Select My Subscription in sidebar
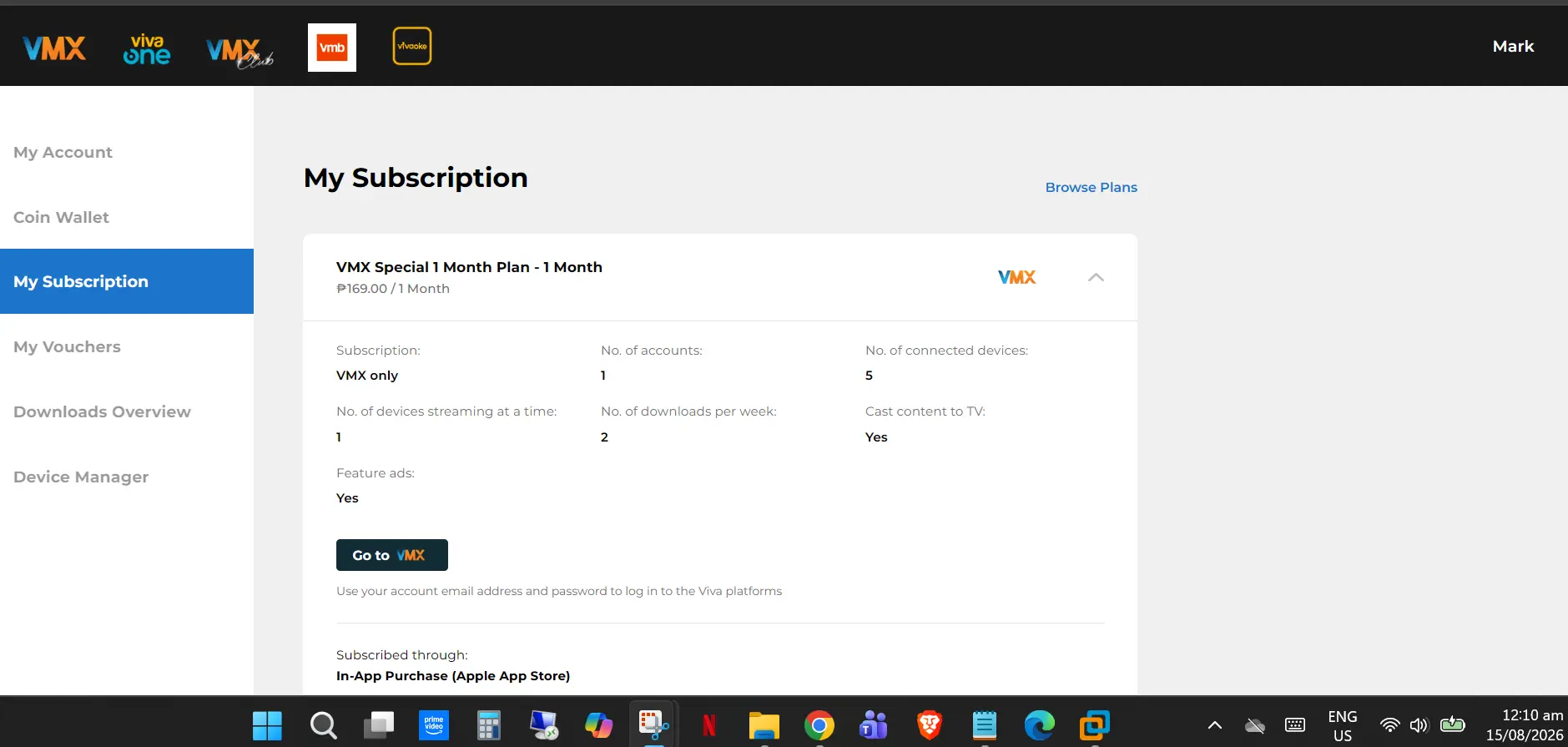 coord(127,281)
